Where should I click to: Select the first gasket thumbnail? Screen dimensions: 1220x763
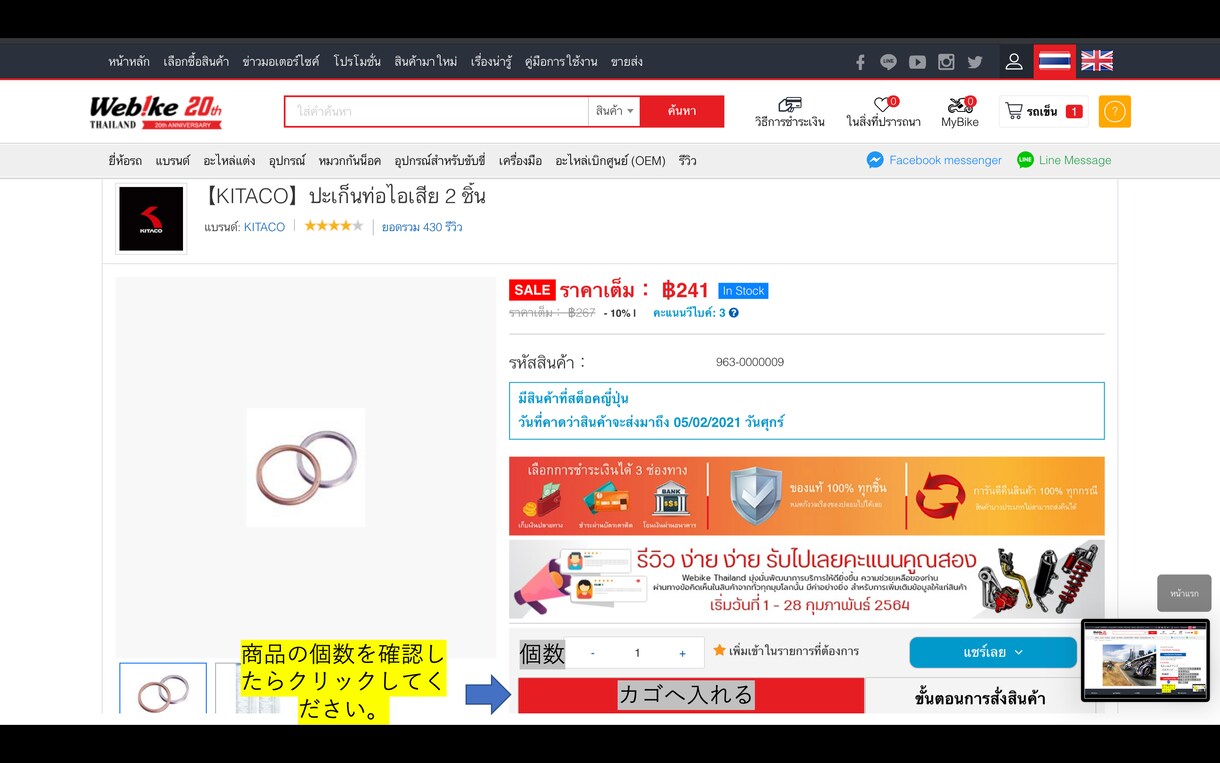(x=163, y=688)
